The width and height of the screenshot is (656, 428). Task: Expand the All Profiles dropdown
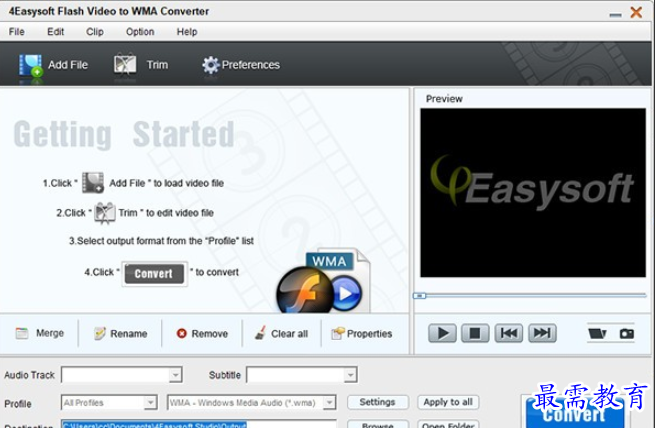coord(150,403)
